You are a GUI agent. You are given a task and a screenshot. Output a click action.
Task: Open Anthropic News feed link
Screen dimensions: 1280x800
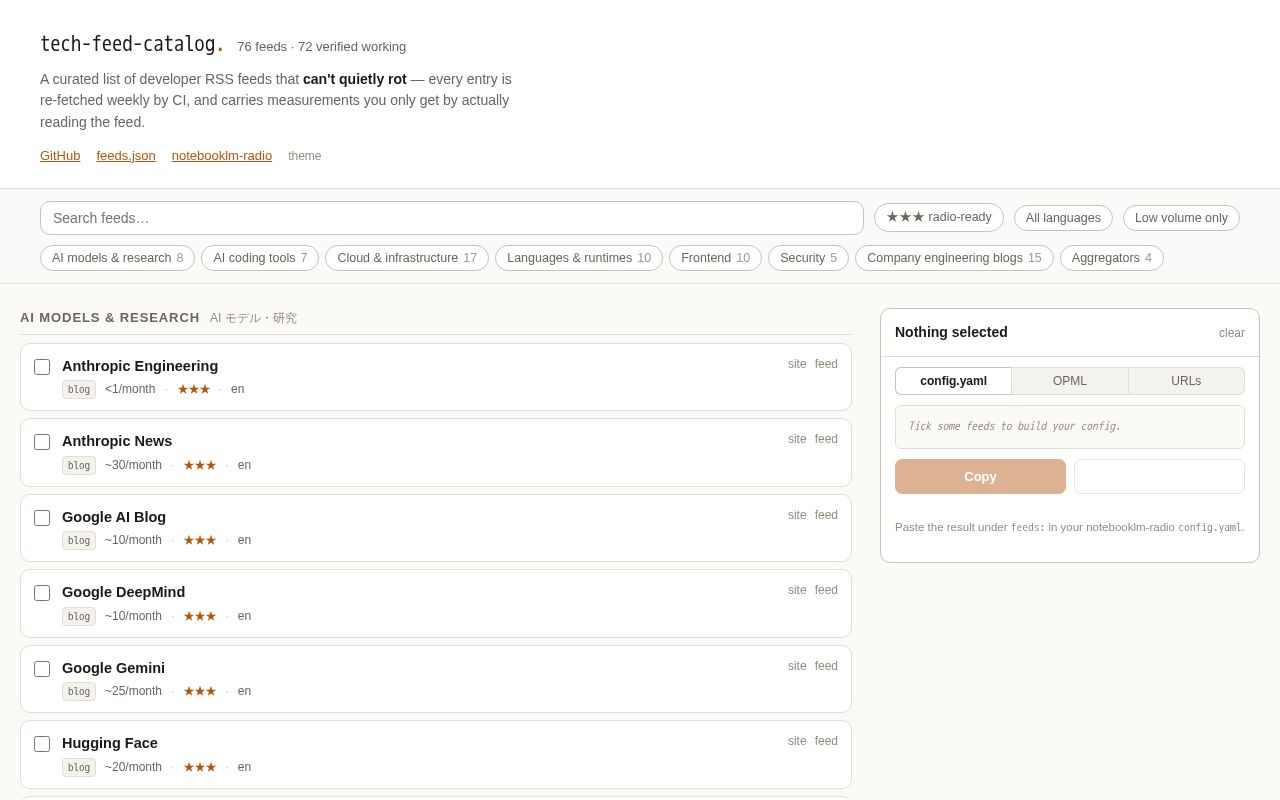click(826, 439)
